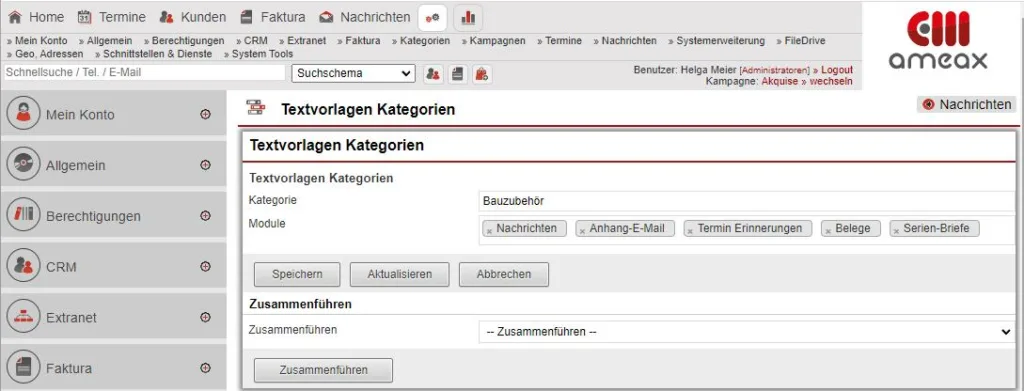Click the Textvorlagen Kategorien header icon
Image resolution: width=1024 pixels, height=391 pixels.
(255, 108)
